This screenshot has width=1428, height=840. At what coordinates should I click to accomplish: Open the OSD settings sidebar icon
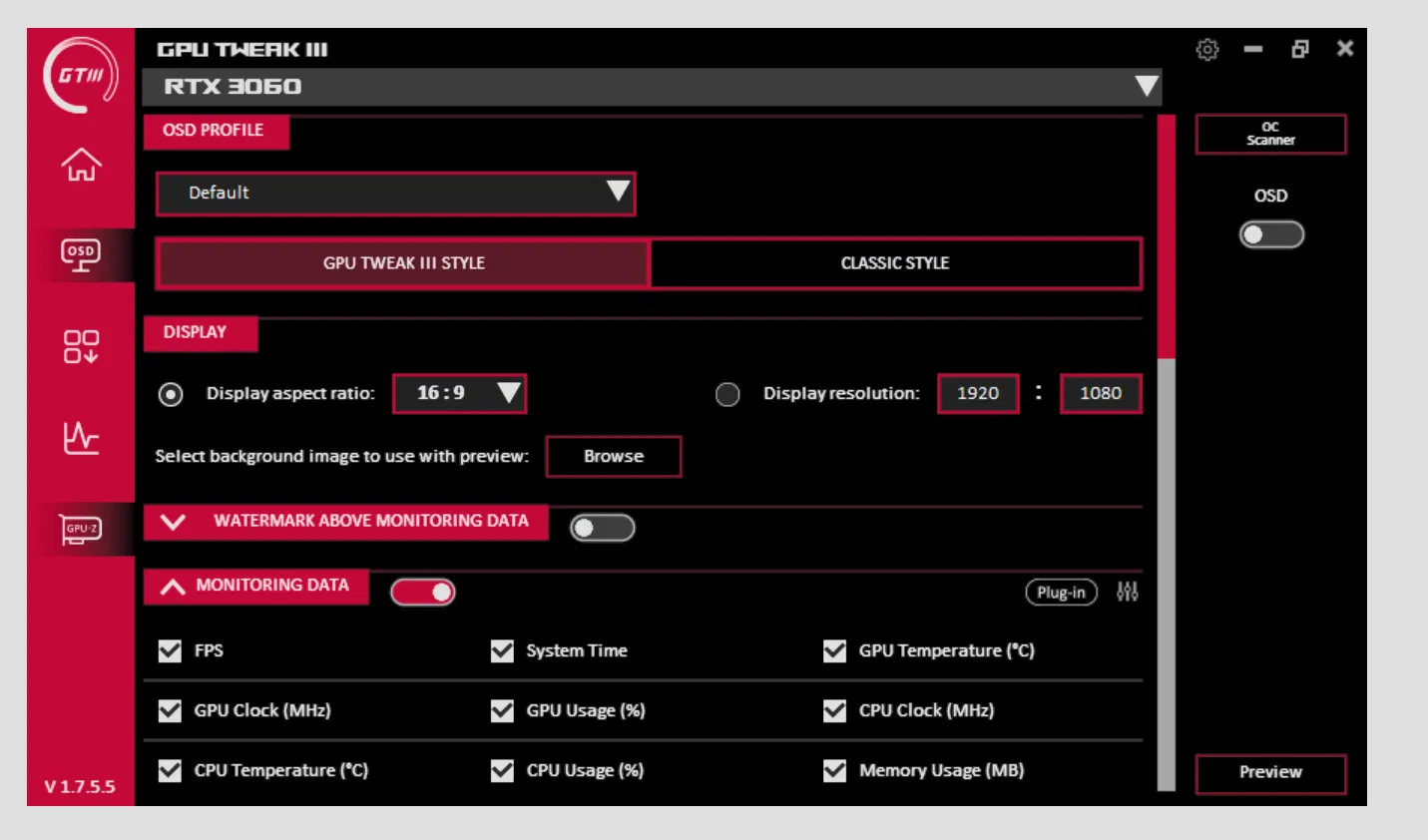point(81,255)
